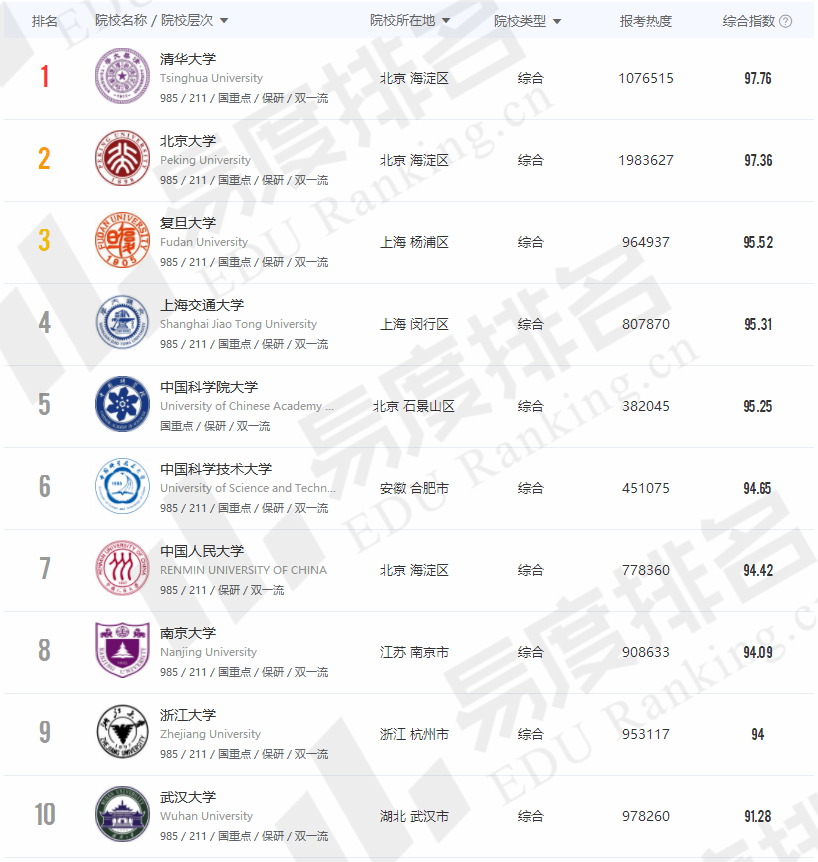
Task: Click the 武汉大学 name link
Action: click(x=188, y=797)
